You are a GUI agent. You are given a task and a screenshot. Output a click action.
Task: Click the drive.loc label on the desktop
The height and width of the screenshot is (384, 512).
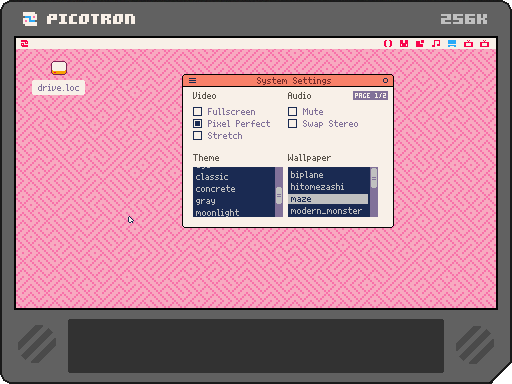click(58, 88)
